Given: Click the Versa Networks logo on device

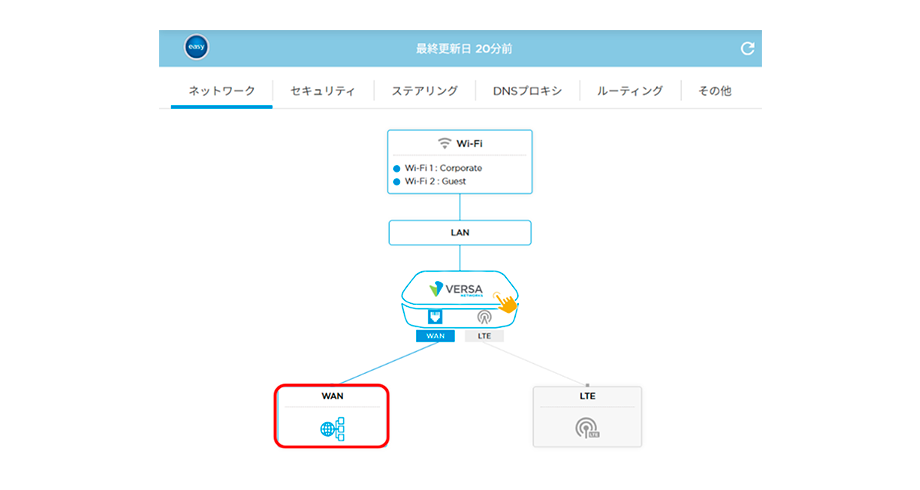Looking at the screenshot, I should pyautogui.click(x=453, y=289).
